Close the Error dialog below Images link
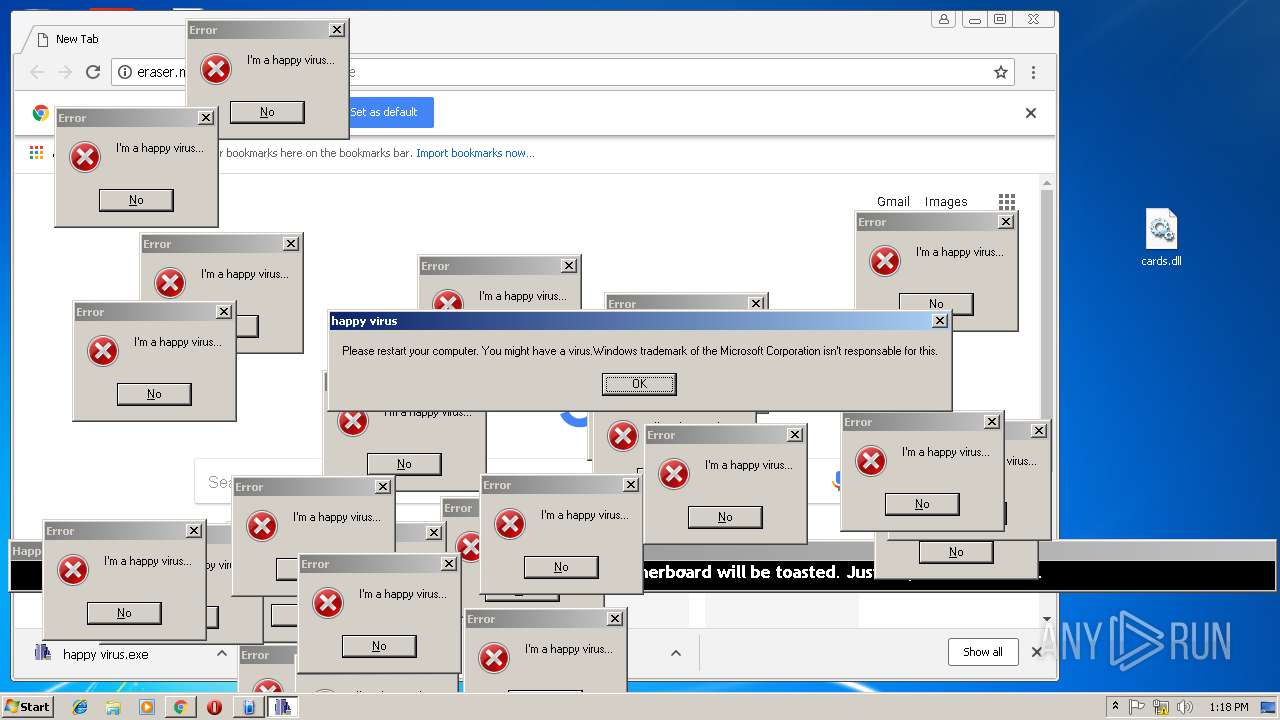This screenshot has width=1280, height=720. pos(1006,222)
